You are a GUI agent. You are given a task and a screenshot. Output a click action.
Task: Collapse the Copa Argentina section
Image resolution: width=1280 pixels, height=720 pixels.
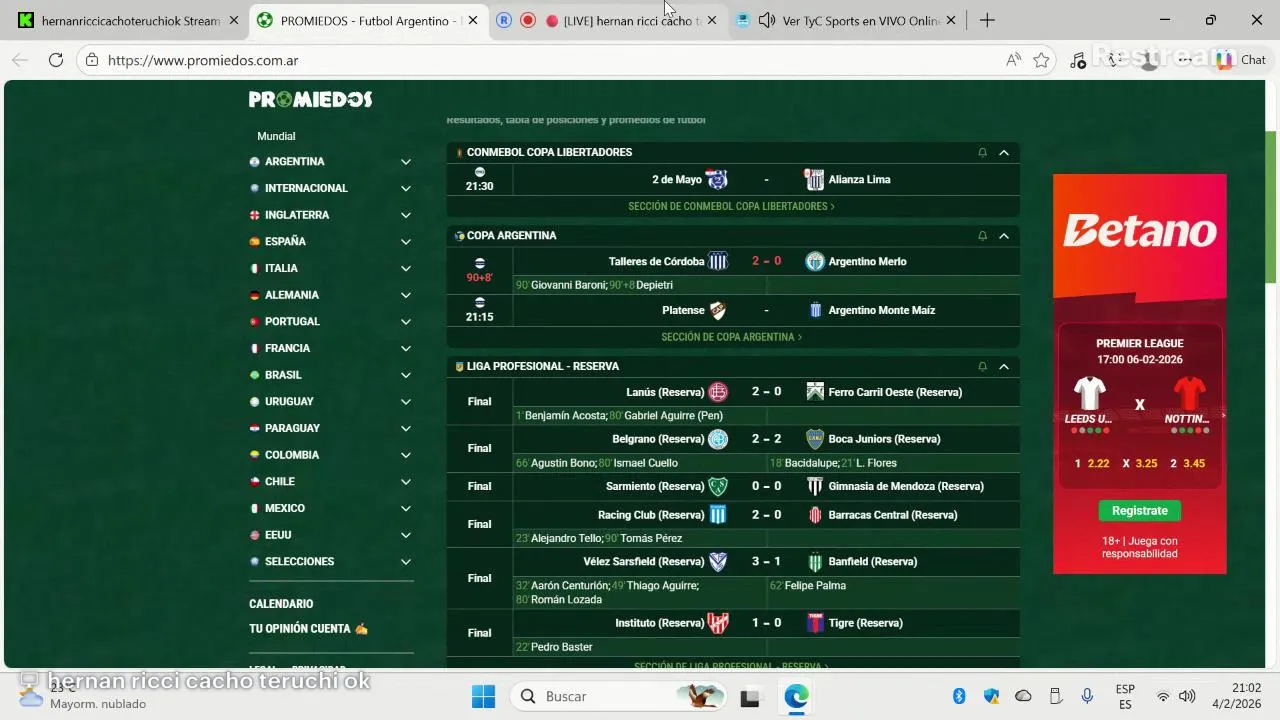tap(1004, 236)
